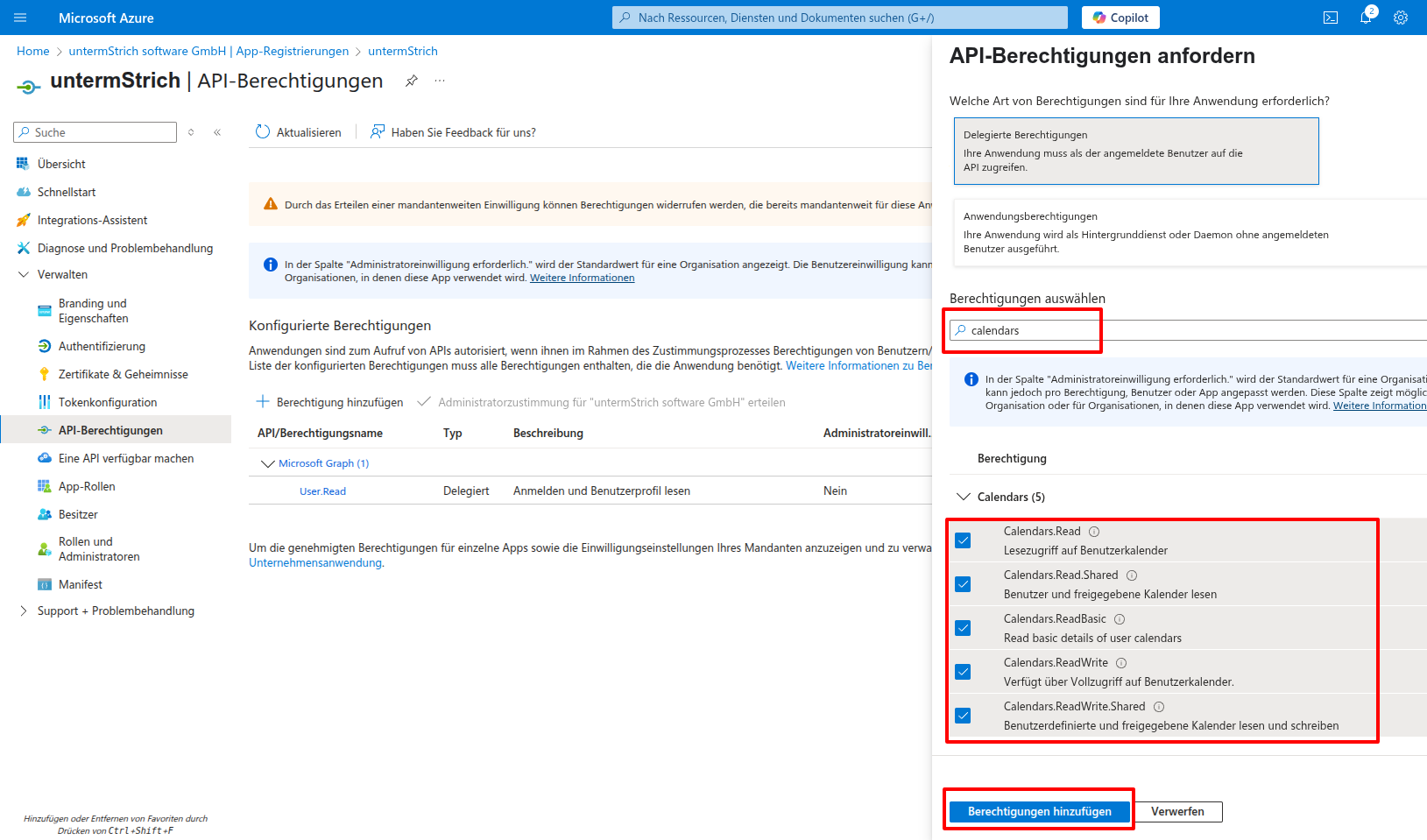Click the Aktualisieren refresh icon
Viewport: 1427px width, 840px height.
pos(263,132)
